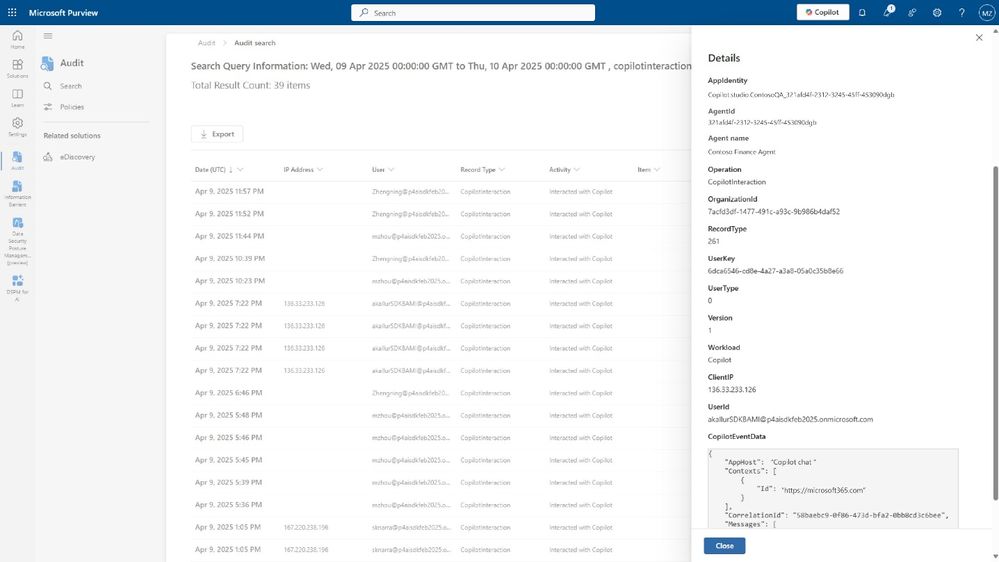Open Settings in the left rail

coord(17,127)
